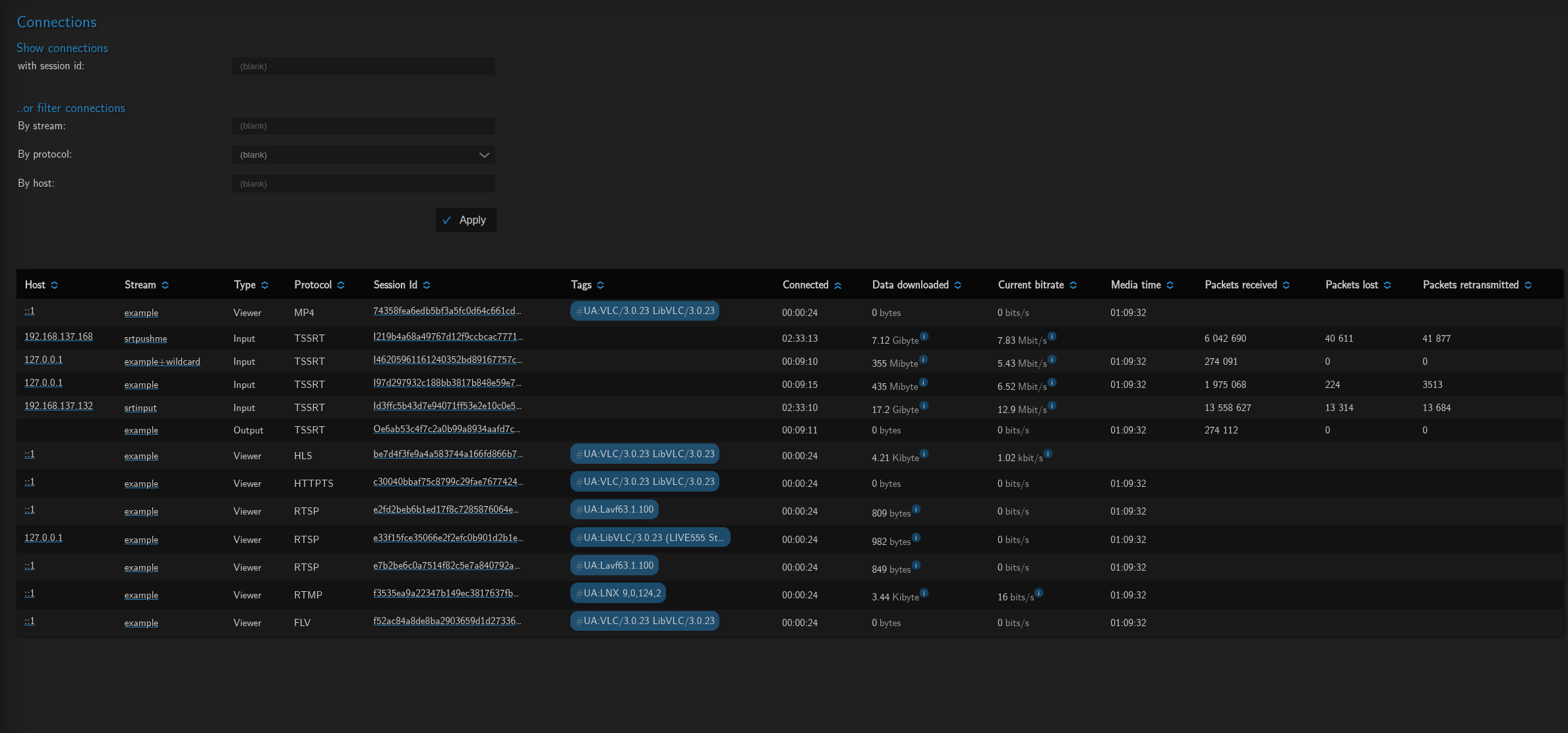Click info icon next to 17.2 Gibyte

[x=924, y=406]
